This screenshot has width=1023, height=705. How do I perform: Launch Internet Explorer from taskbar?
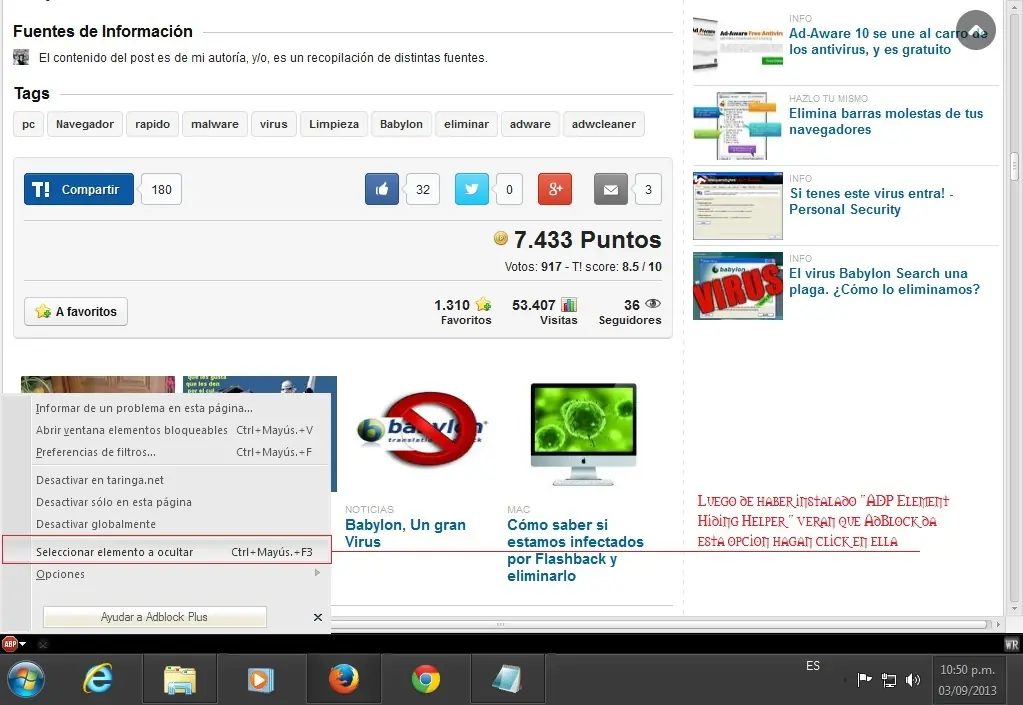point(99,680)
